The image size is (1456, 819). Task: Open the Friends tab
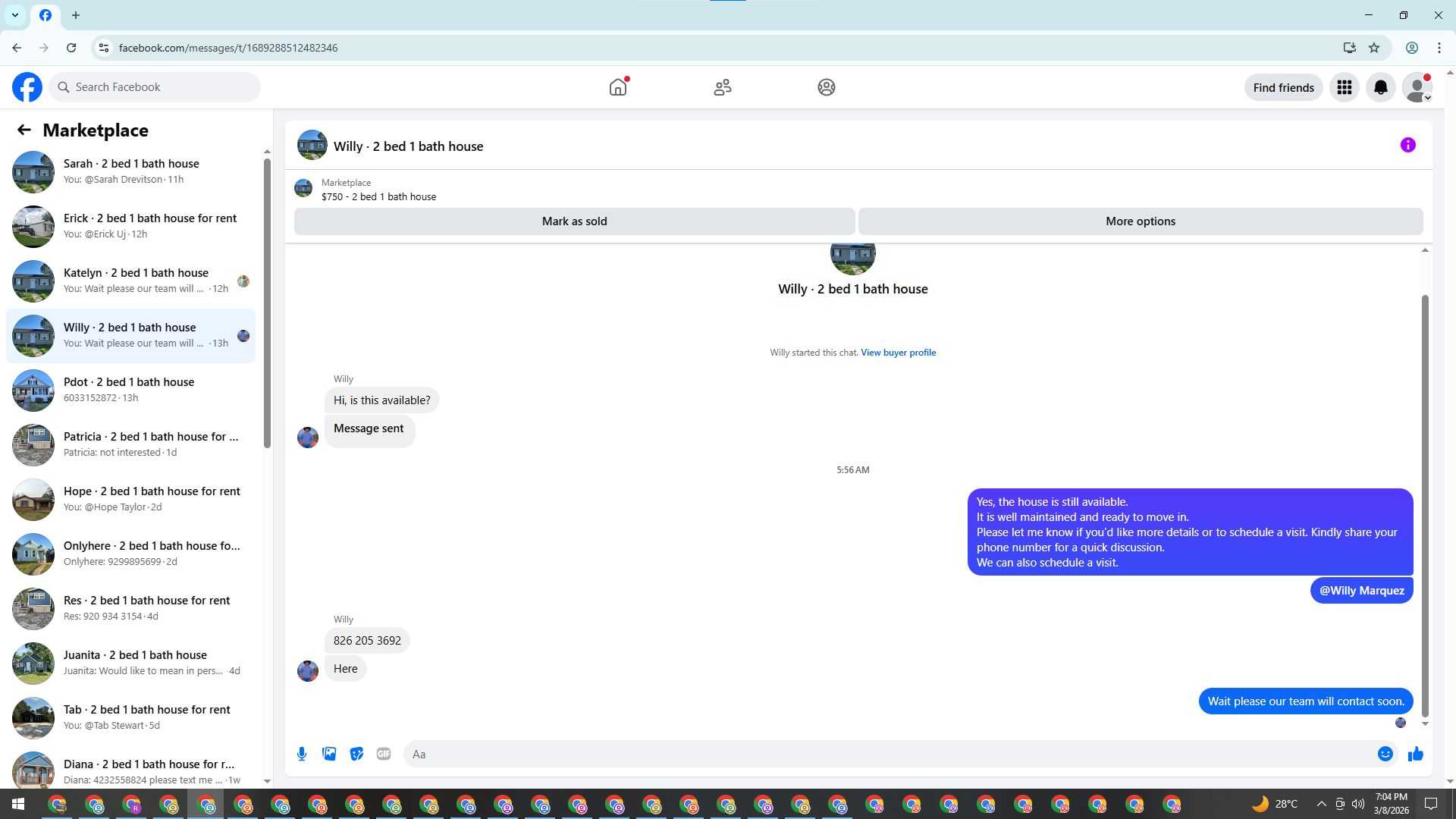click(x=722, y=87)
